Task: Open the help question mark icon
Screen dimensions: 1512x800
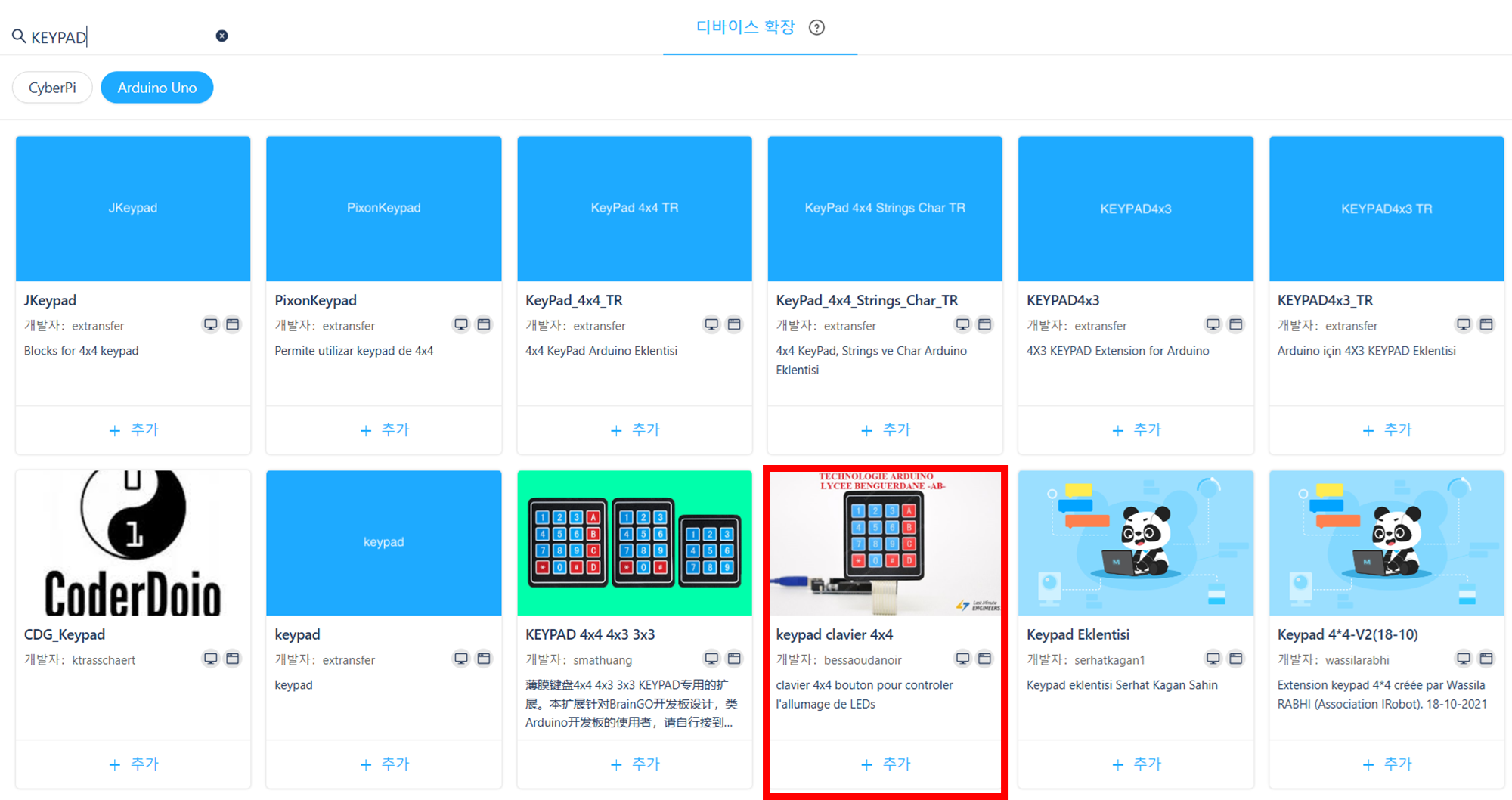Action: 816,28
